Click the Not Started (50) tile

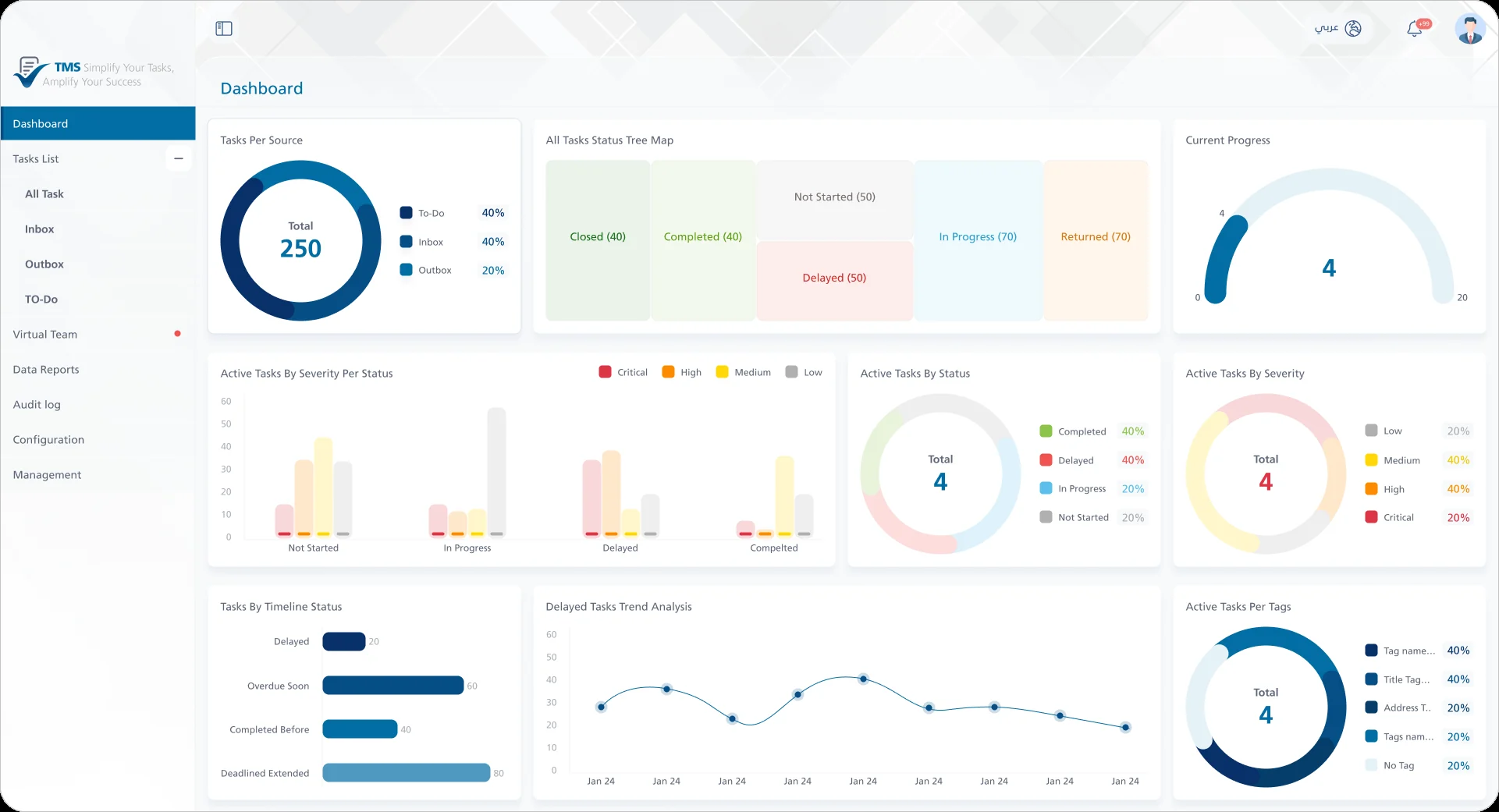pyautogui.click(x=835, y=200)
